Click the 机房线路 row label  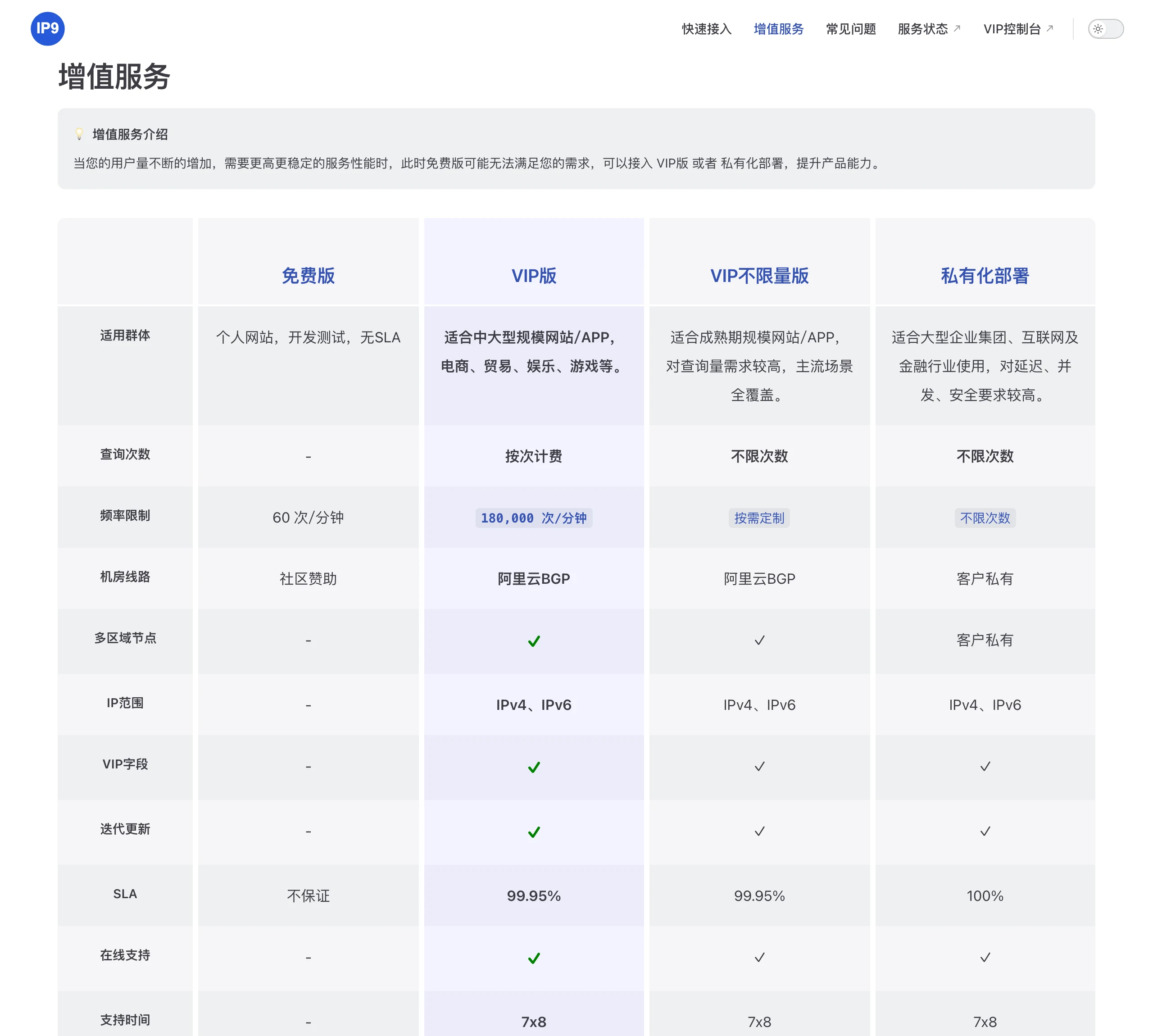pos(125,577)
